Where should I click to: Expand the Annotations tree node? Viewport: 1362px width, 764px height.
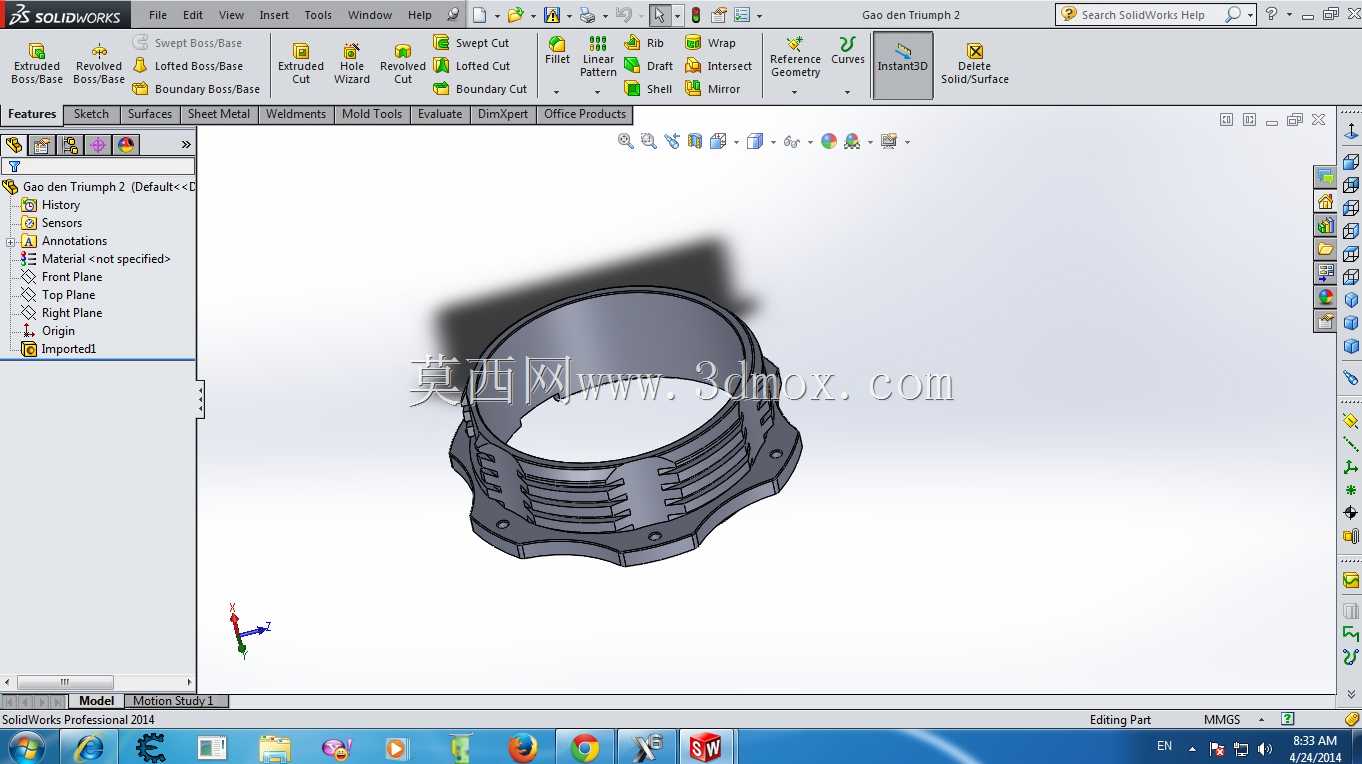click(10, 241)
